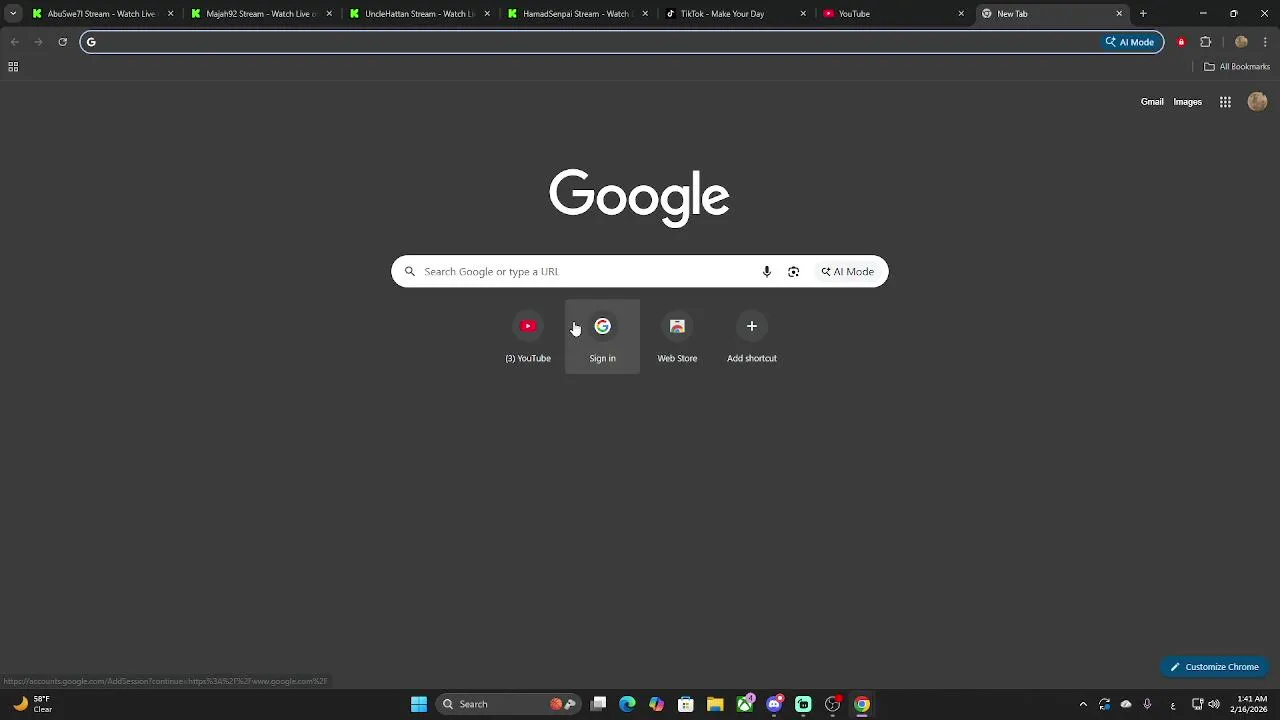Open the OBS Studio icon in the taskbar

tap(832, 704)
